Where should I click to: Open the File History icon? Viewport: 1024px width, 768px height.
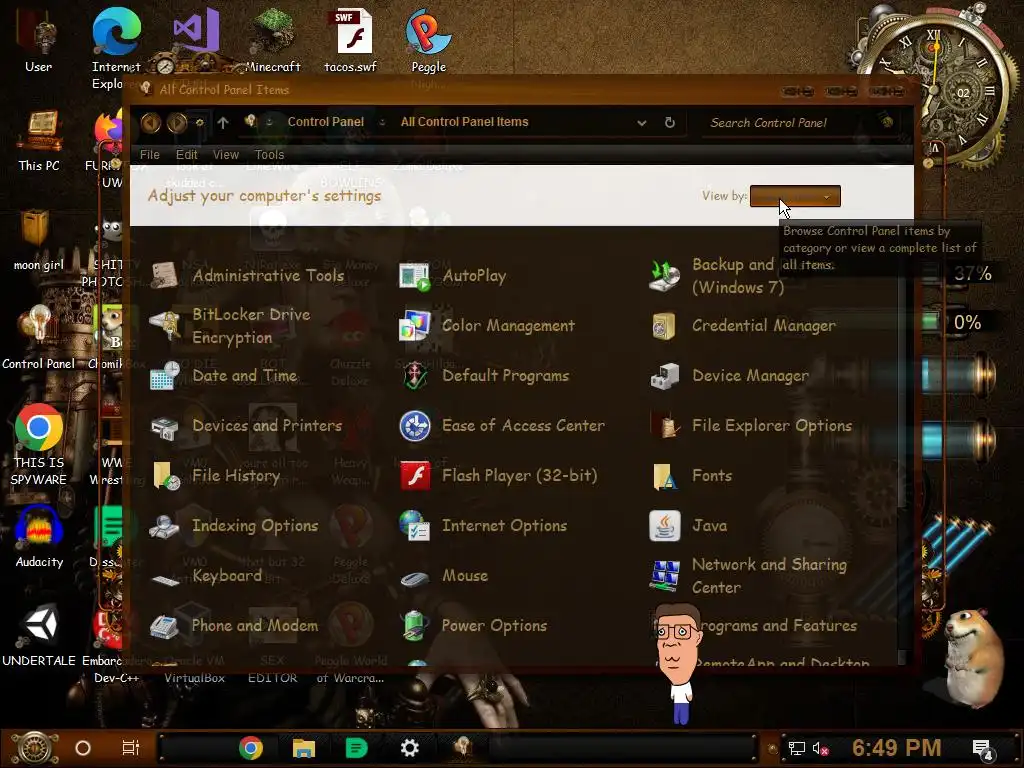click(x=166, y=475)
